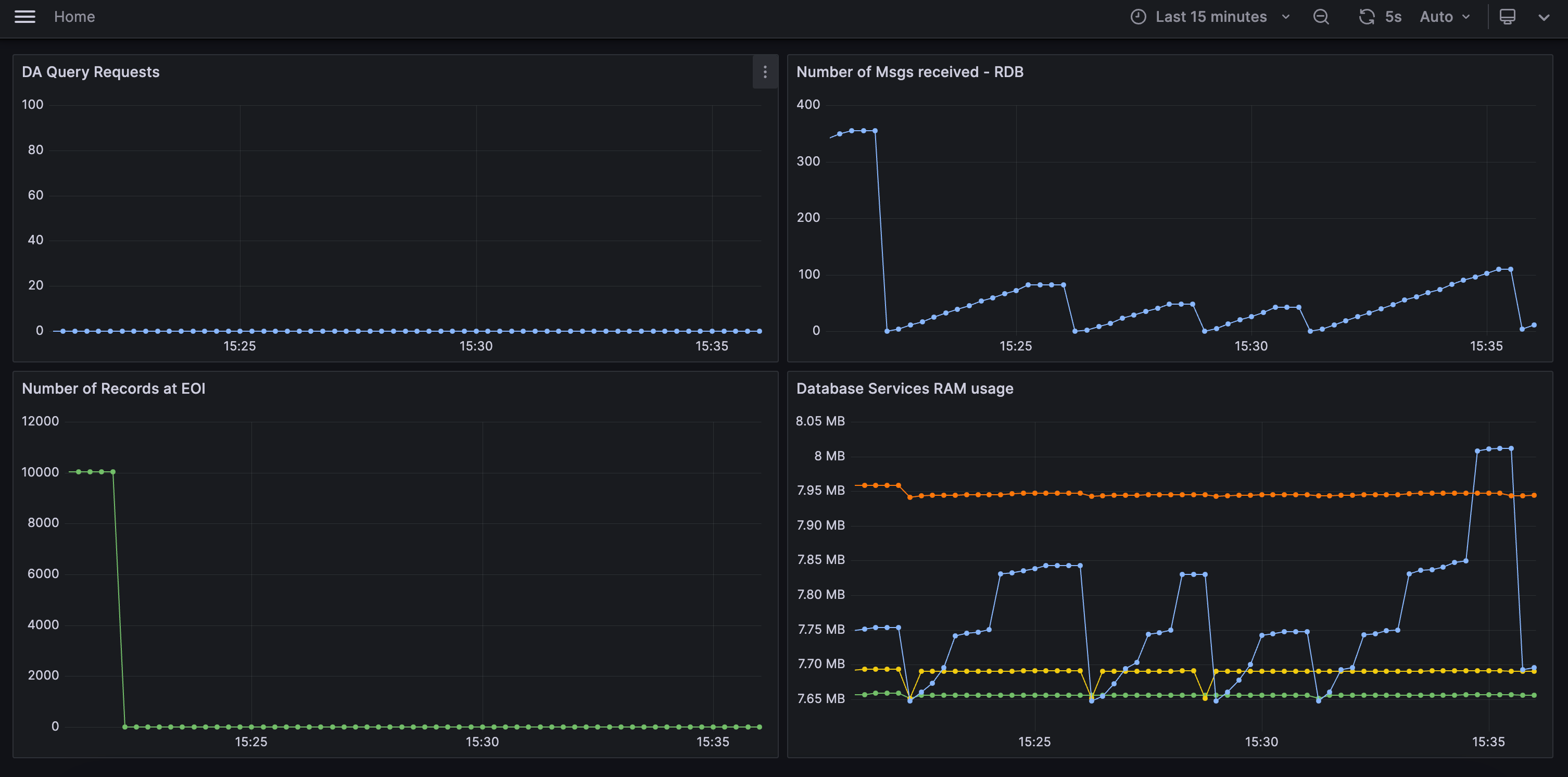Image resolution: width=1568 pixels, height=777 pixels.
Task: Click the zoom out time range icon
Action: (1320, 17)
